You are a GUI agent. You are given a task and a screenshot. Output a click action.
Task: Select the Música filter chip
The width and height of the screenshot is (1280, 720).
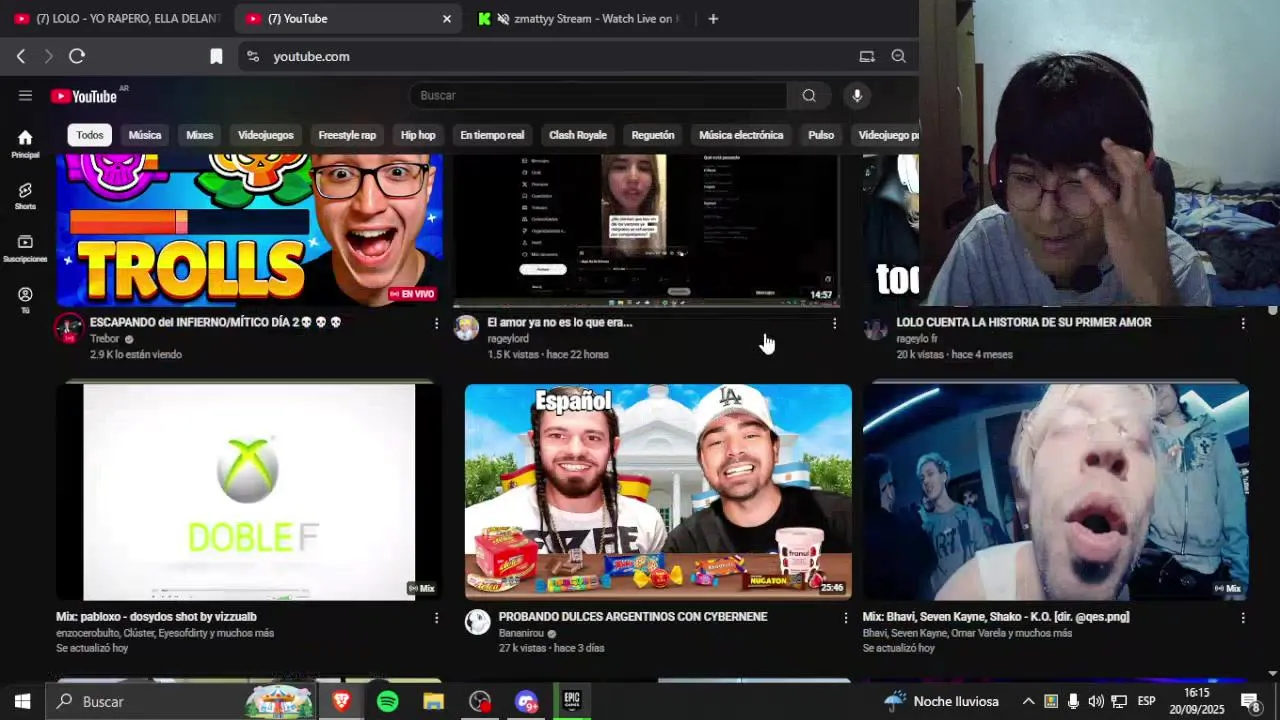click(x=145, y=135)
